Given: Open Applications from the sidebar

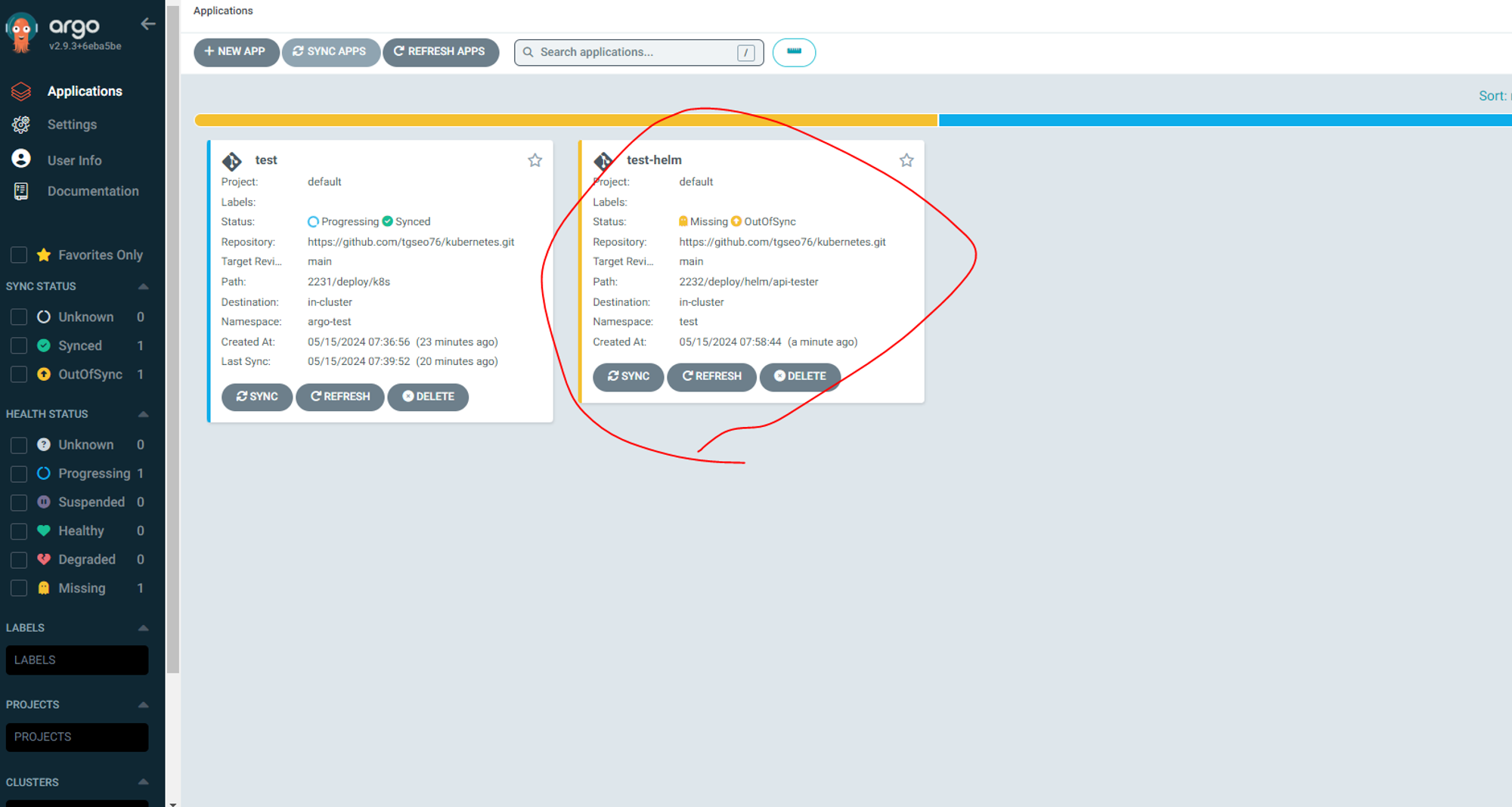Looking at the screenshot, I should (x=85, y=91).
